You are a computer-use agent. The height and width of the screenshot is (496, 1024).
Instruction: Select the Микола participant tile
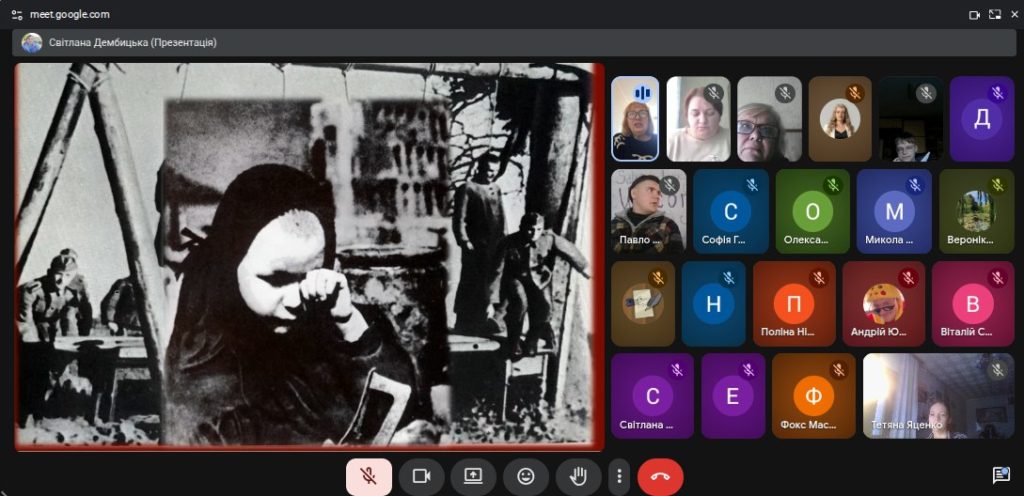pos(893,211)
